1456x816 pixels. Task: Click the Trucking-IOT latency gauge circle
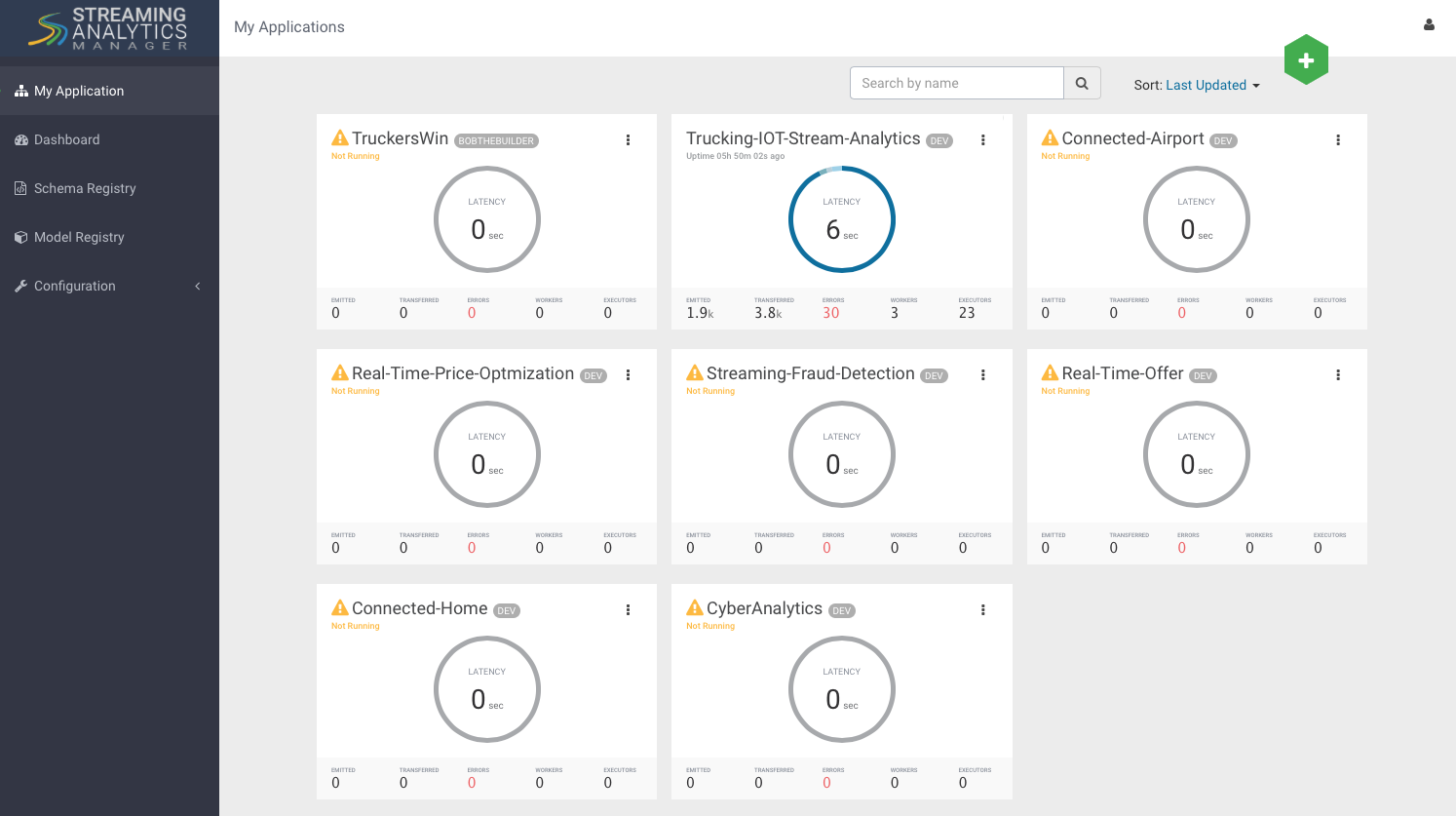(x=841, y=219)
